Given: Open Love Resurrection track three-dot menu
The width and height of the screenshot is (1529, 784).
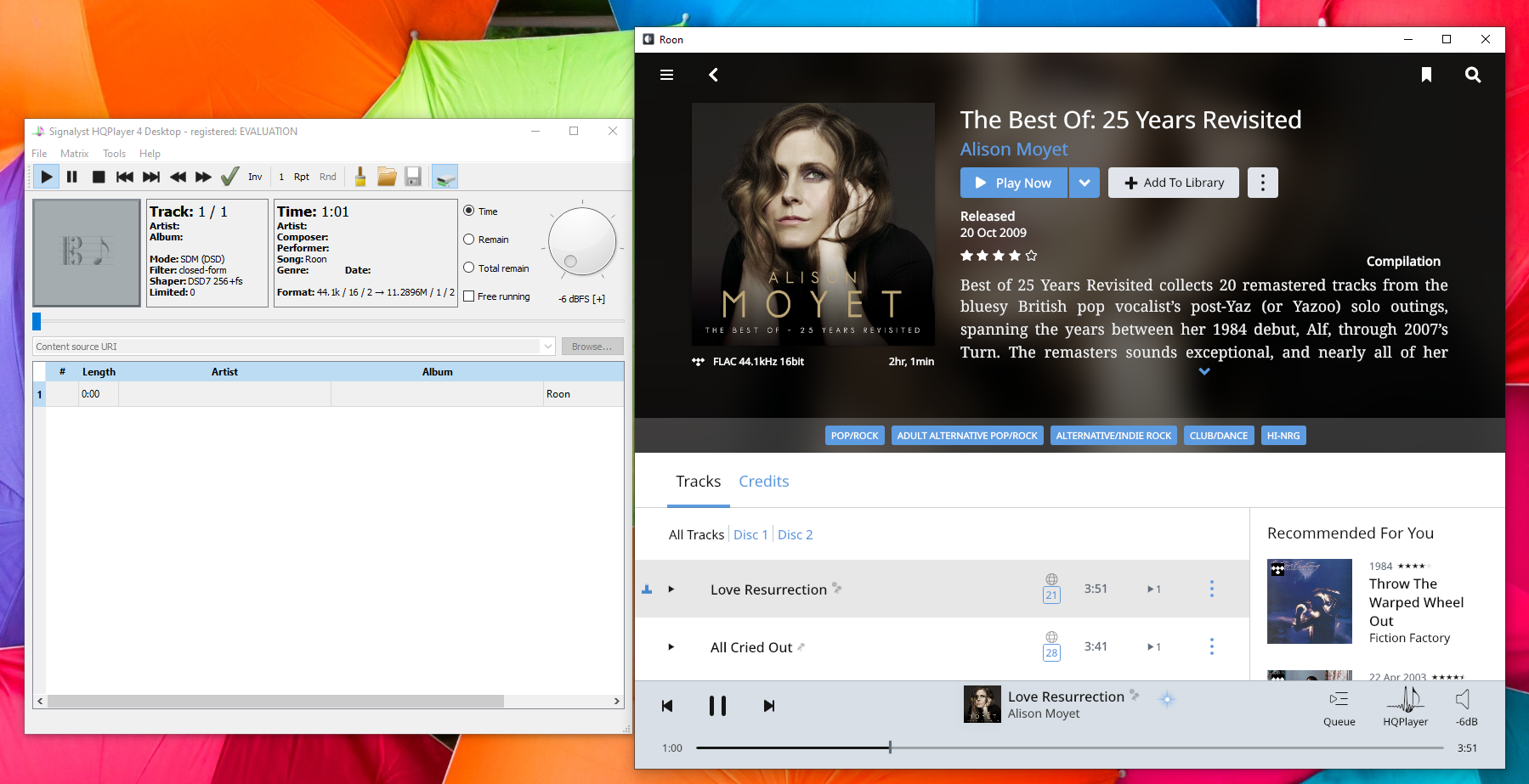Looking at the screenshot, I should pos(1212,589).
